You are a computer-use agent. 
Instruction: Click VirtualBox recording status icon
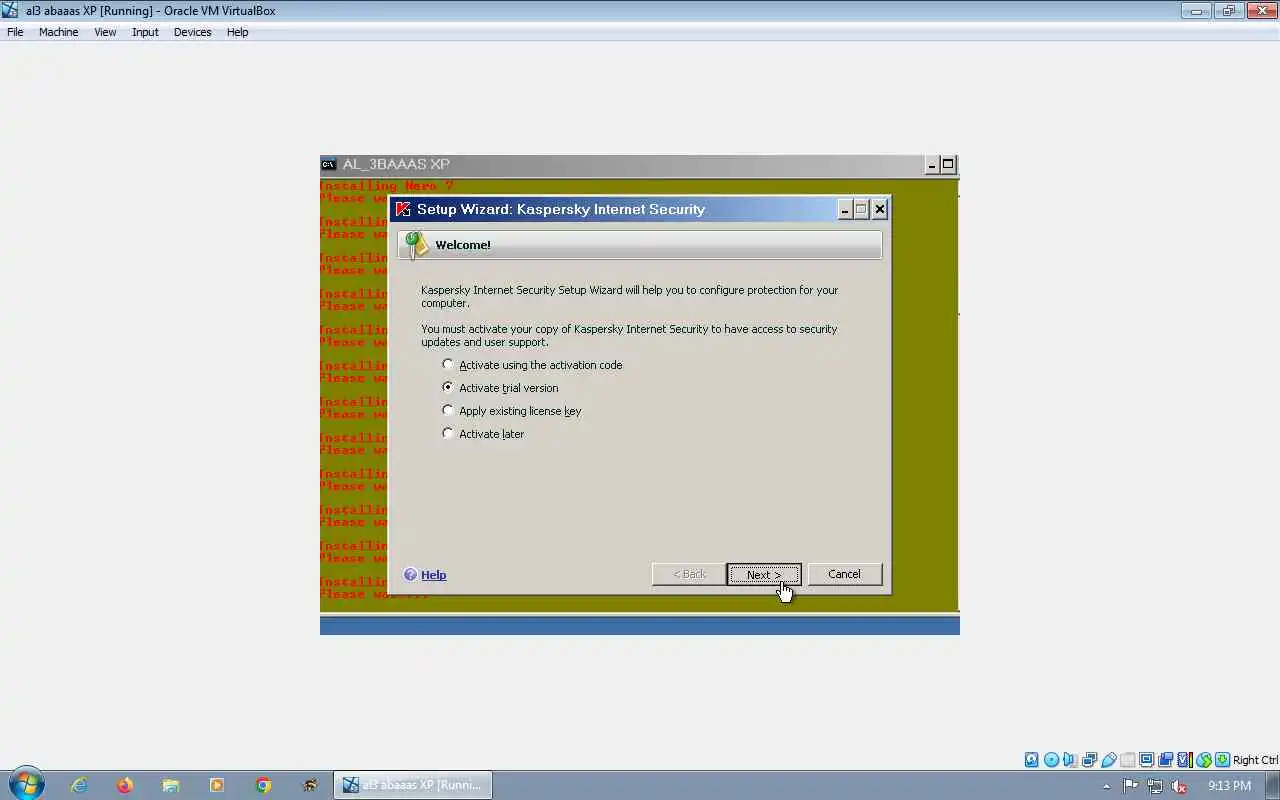click(1165, 760)
